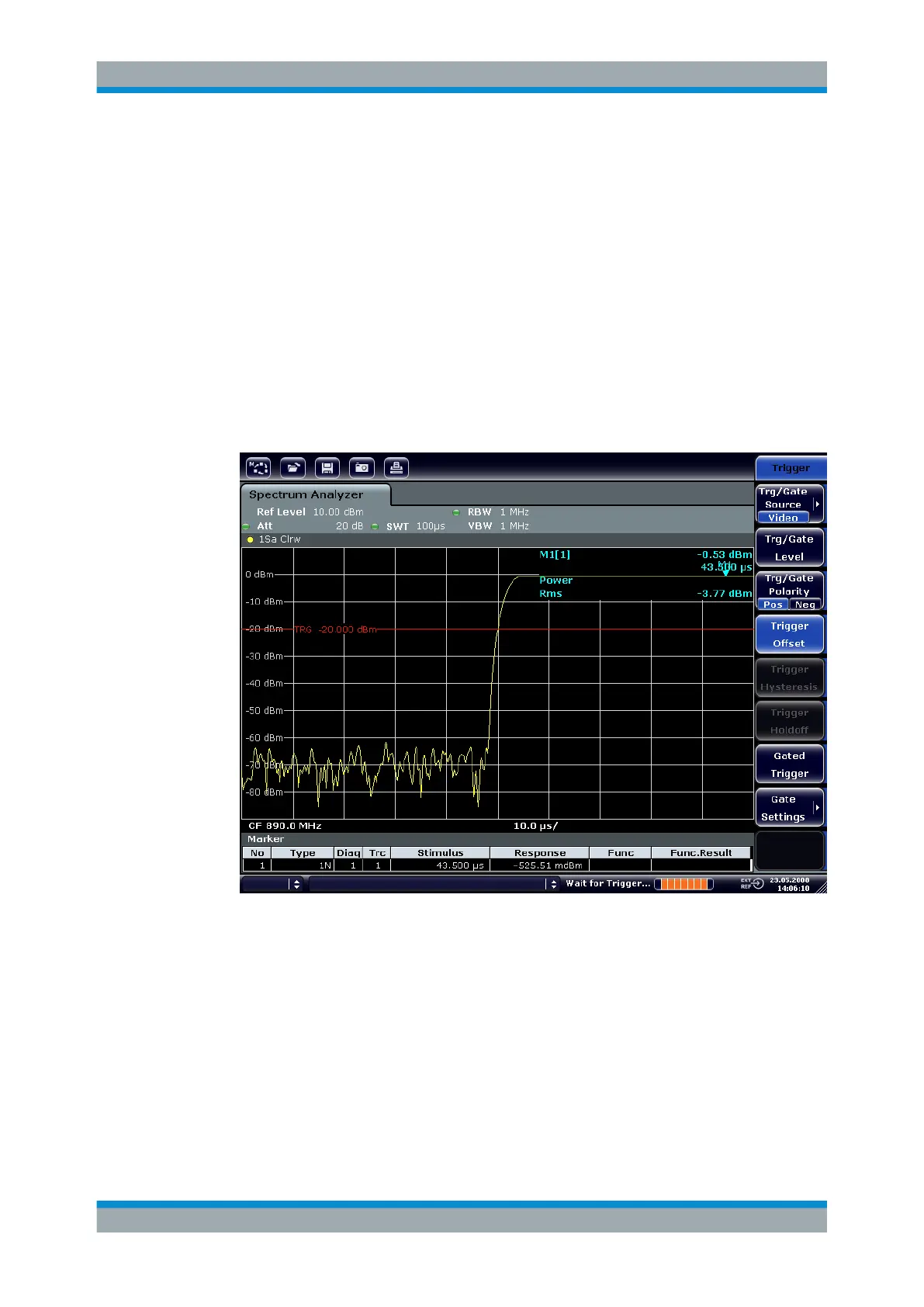Click the Power Rms -3.77 dBm readout

(645, 587)
